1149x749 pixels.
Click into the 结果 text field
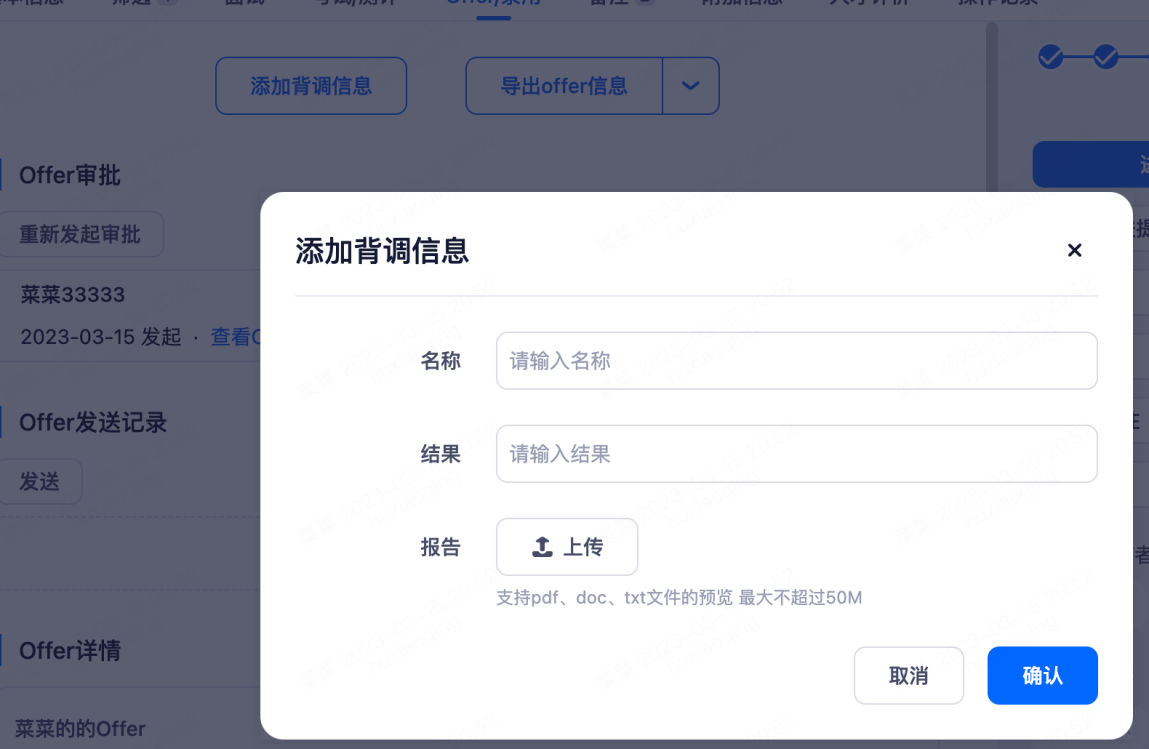click(796, 454)
